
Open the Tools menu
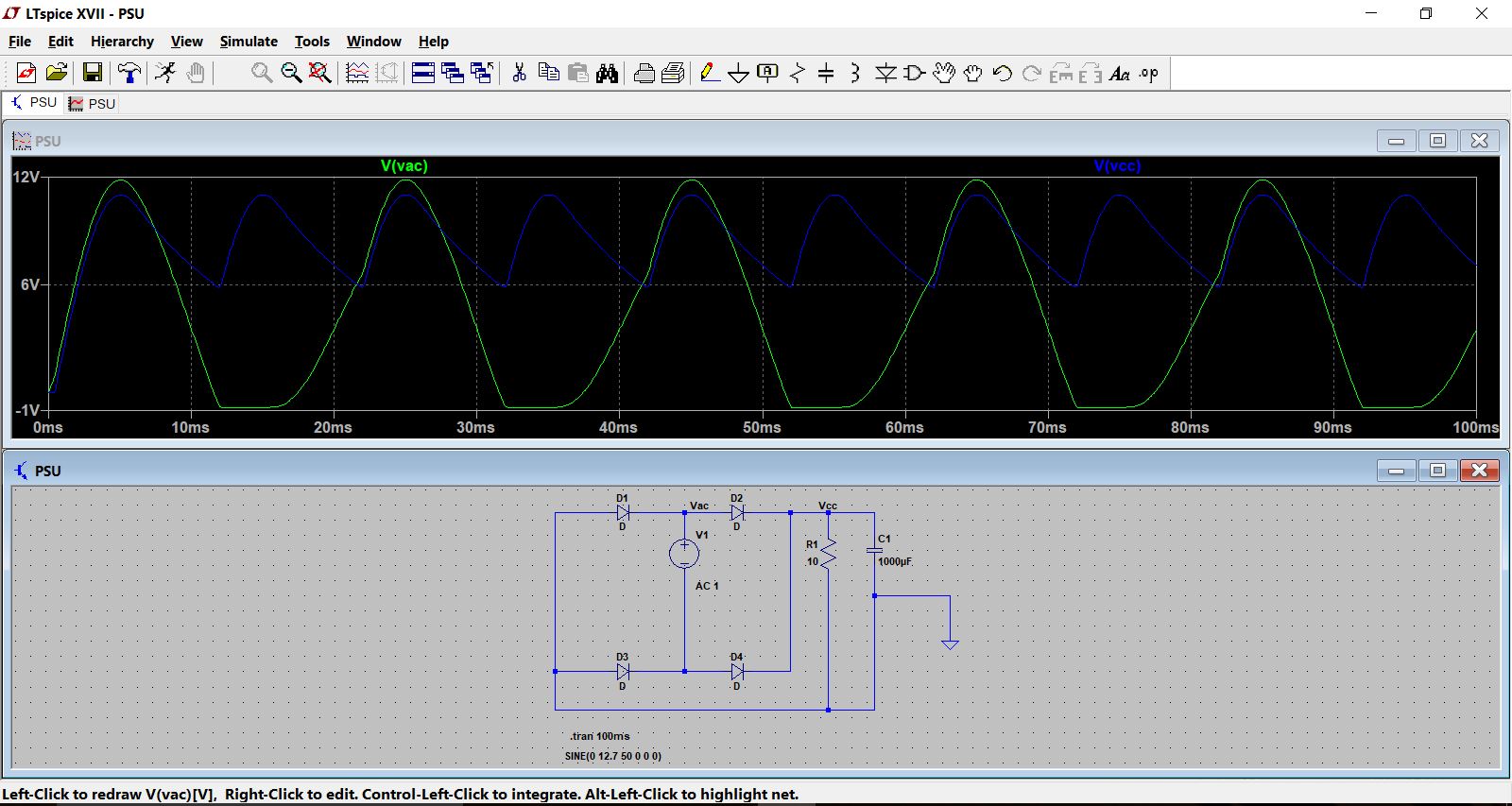312,42
